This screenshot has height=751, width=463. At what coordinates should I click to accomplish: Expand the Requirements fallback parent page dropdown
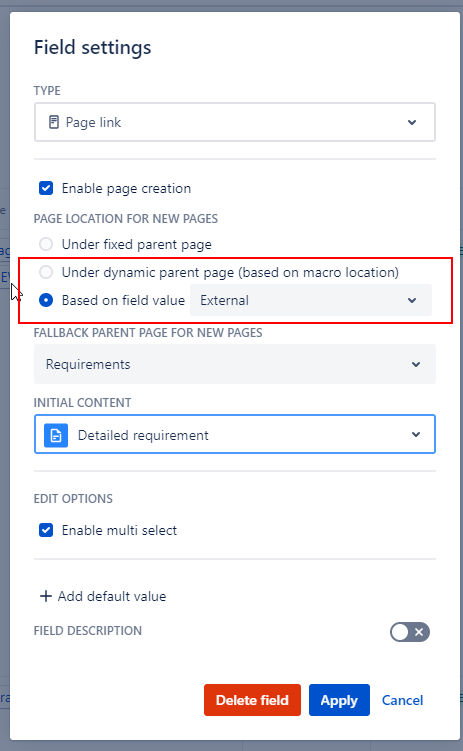click(235, 364)
